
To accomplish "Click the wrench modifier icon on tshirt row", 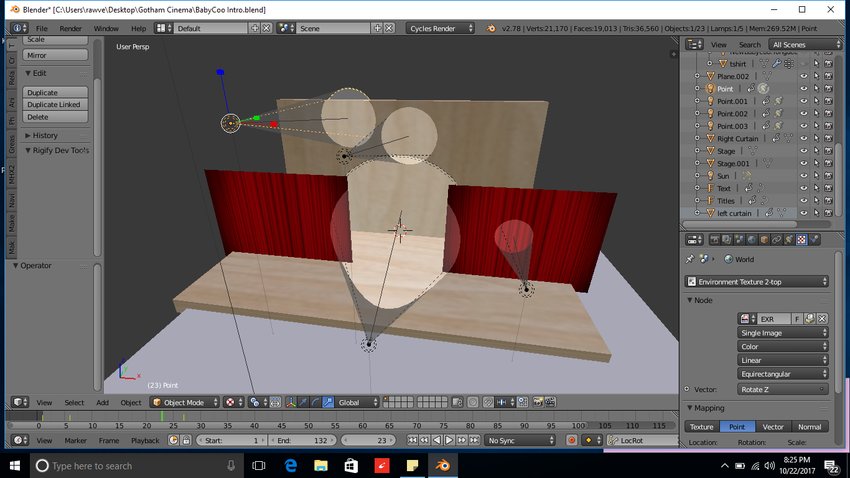I will (x=776, y=64).
